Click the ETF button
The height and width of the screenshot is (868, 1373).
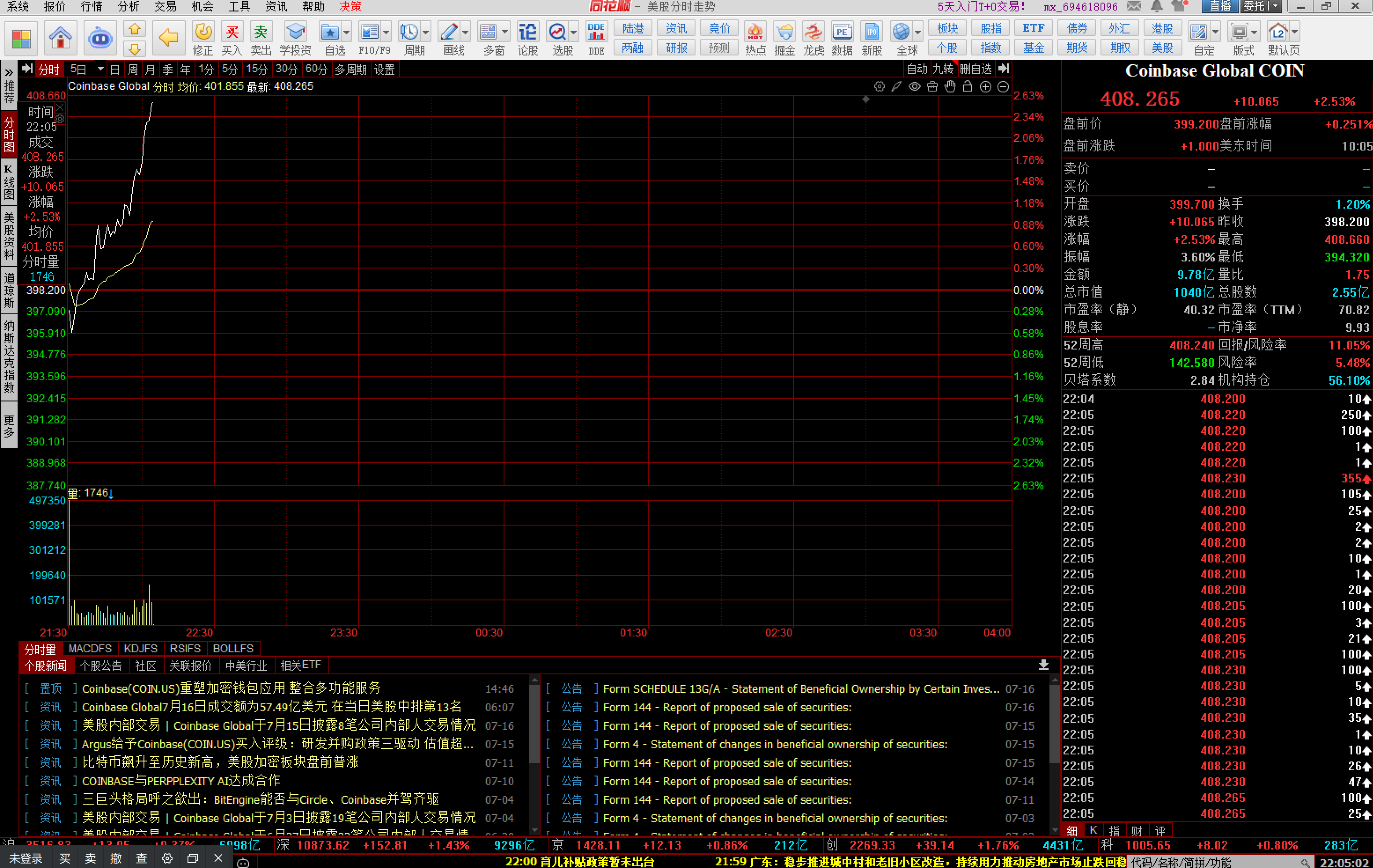point(1033,29)
